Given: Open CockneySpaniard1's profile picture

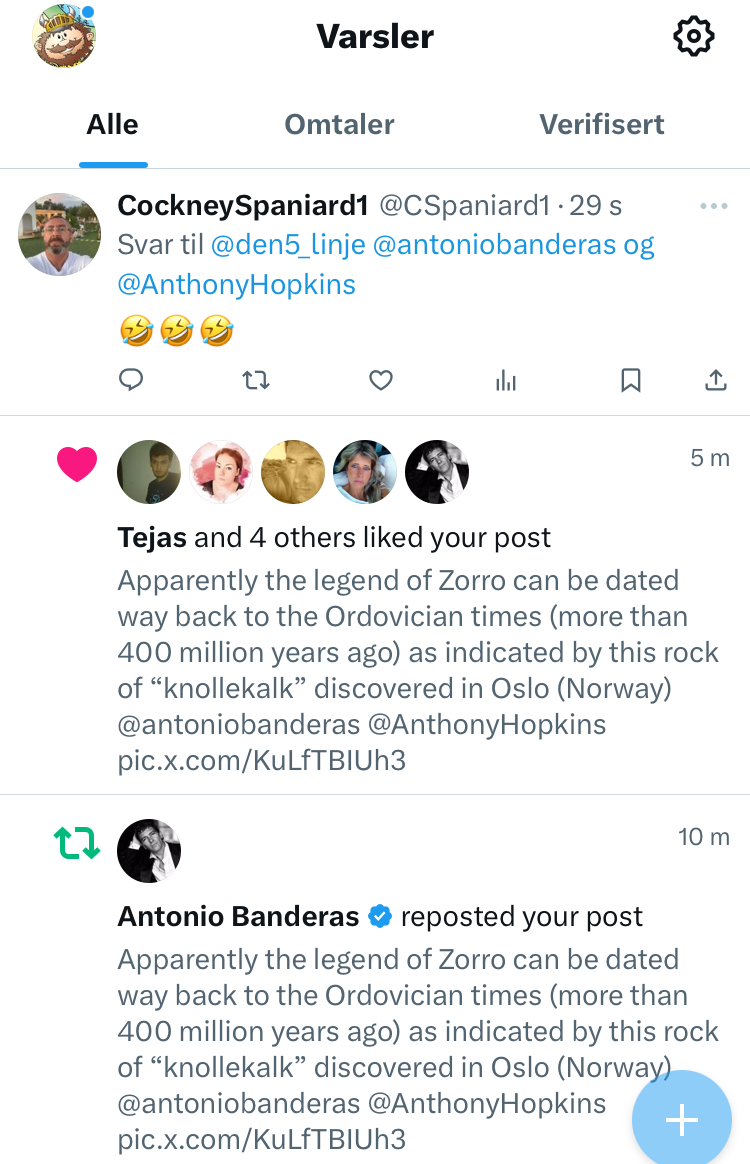Looking at the screenshot, I should pyautogui.click(x=59, y=234).
